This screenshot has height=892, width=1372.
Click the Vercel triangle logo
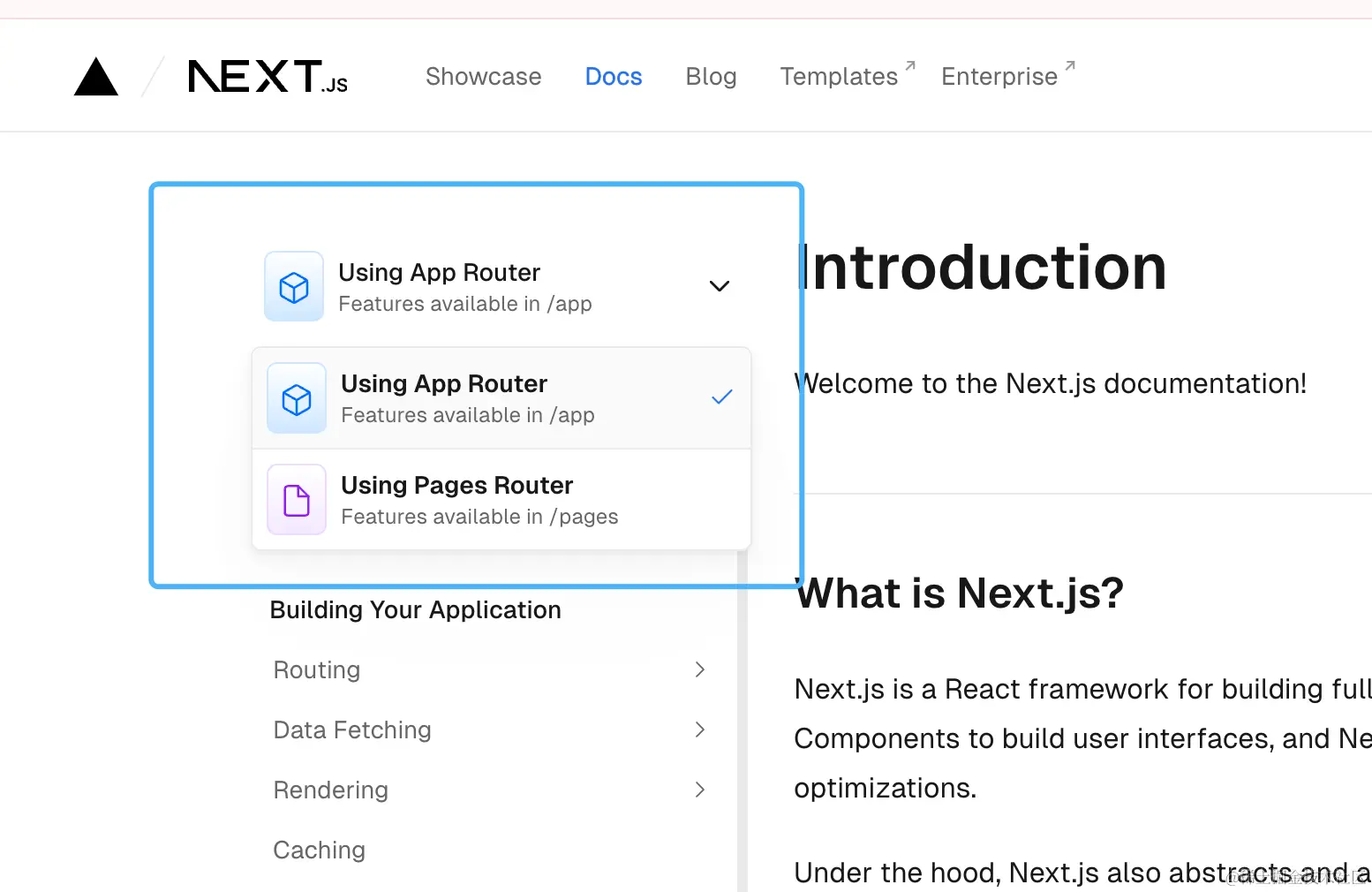pyautogui.click(x=96, y=77)
